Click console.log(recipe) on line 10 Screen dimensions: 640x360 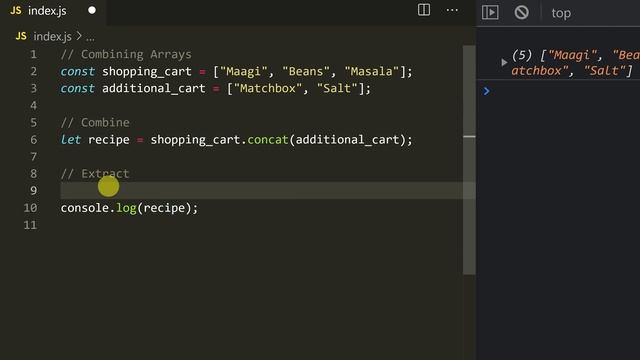point(129,208)
